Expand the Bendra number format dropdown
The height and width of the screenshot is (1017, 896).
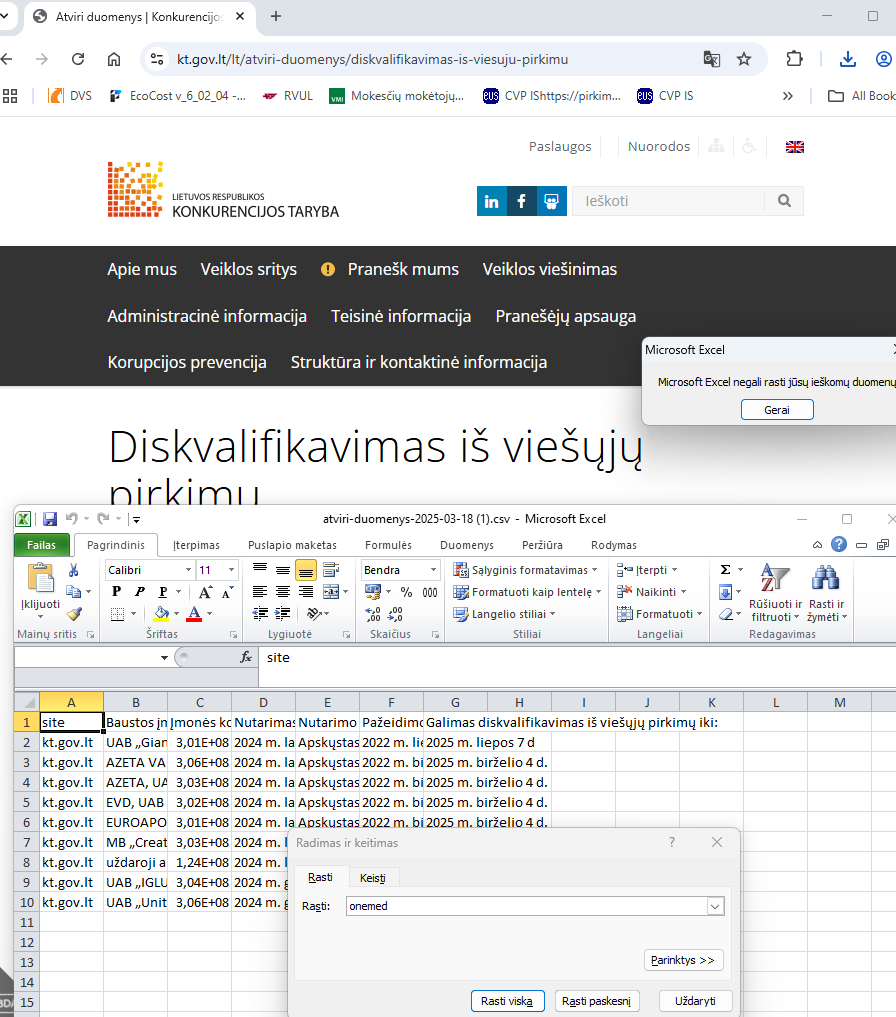[x=433, y=570]
